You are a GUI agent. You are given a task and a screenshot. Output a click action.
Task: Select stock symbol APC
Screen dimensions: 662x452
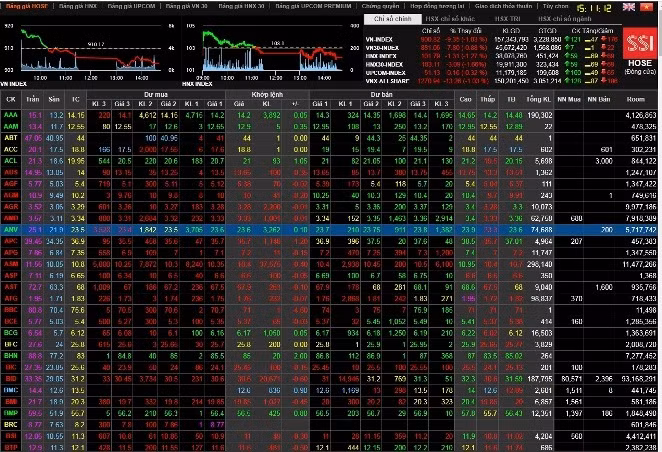11,241
